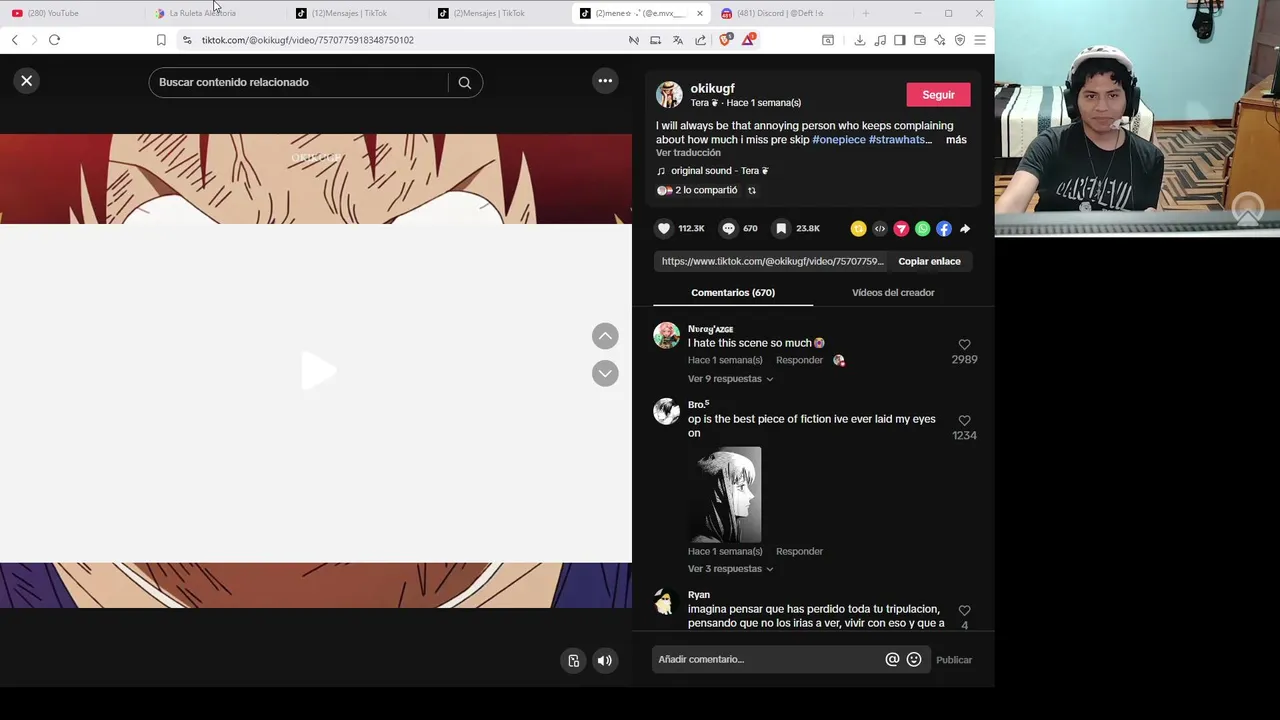
Task: Open Brave wallet icon
Action: [920, 40]
